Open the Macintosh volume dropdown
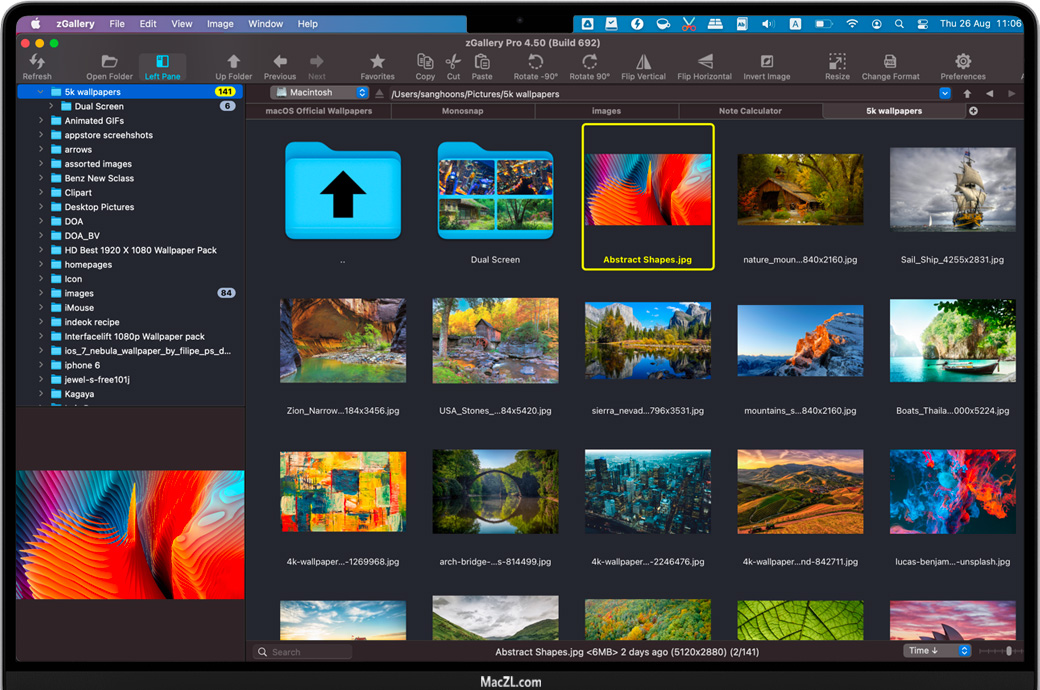 [x=319, y=93]
